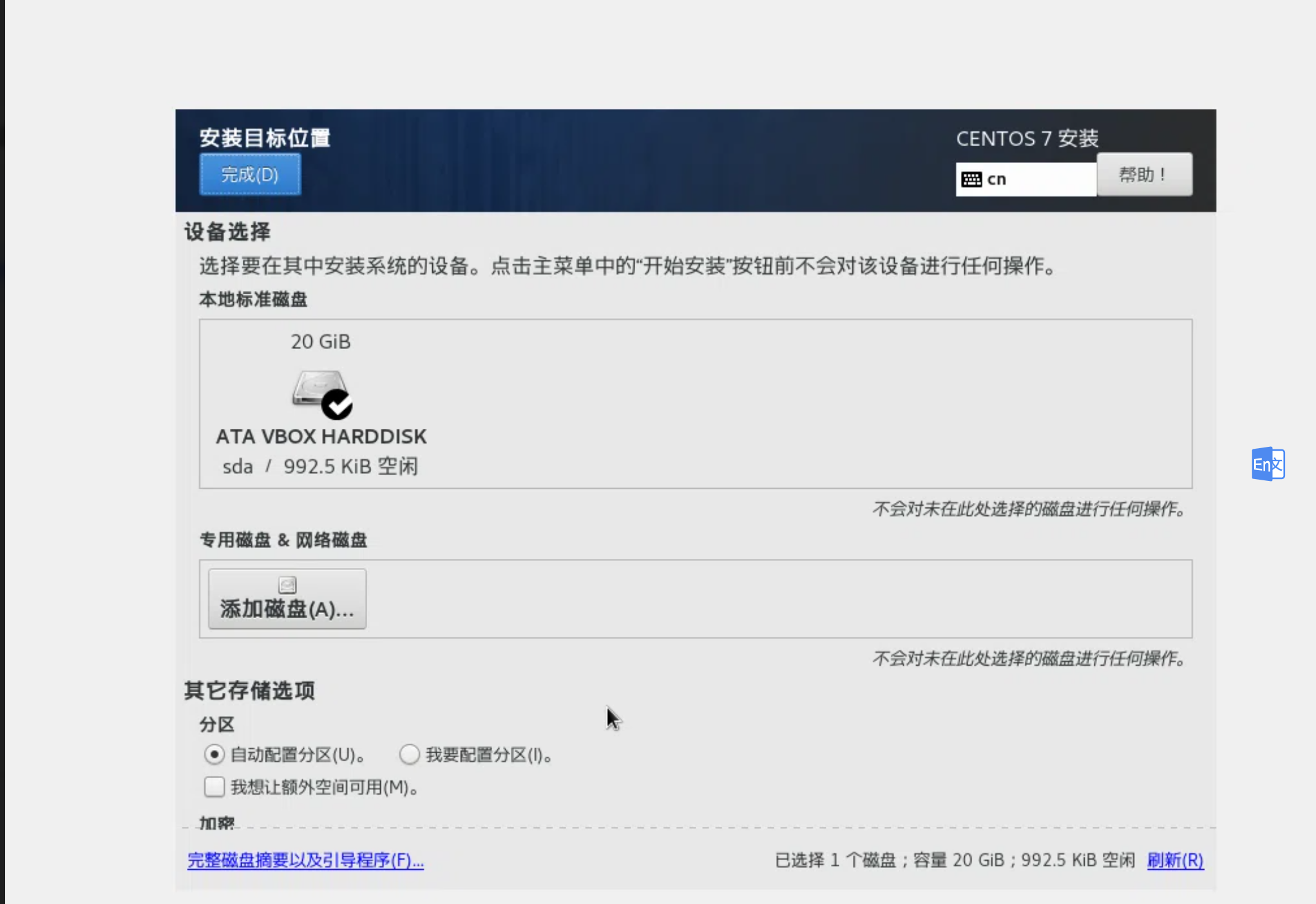Click the small disk icon in 添加磁盘 button
Image resolution: width=1316 pixels, height=904 pixels.
click(287, 585)
